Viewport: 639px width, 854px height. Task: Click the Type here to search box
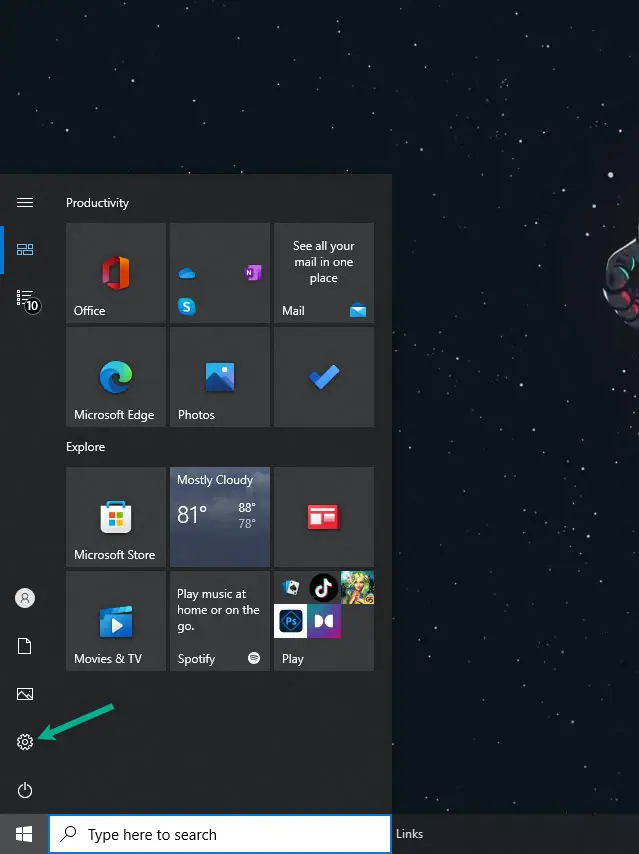[220, 834]
